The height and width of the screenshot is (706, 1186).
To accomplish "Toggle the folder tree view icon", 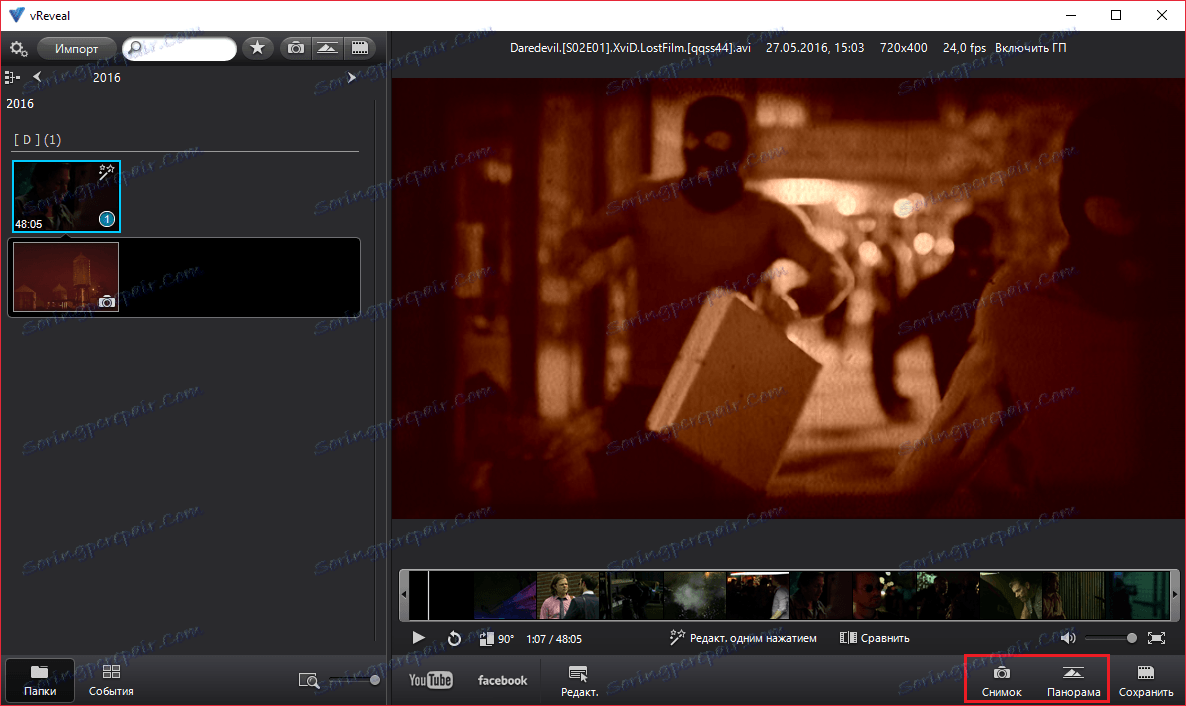I will pyautogui.click(x=12, y=77).
